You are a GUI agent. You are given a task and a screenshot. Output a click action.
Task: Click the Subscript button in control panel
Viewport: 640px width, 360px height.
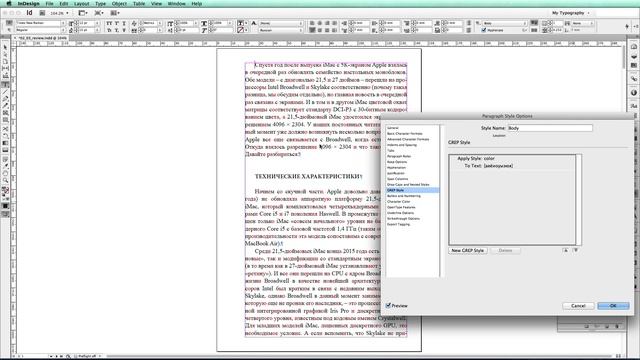(117, 30)
